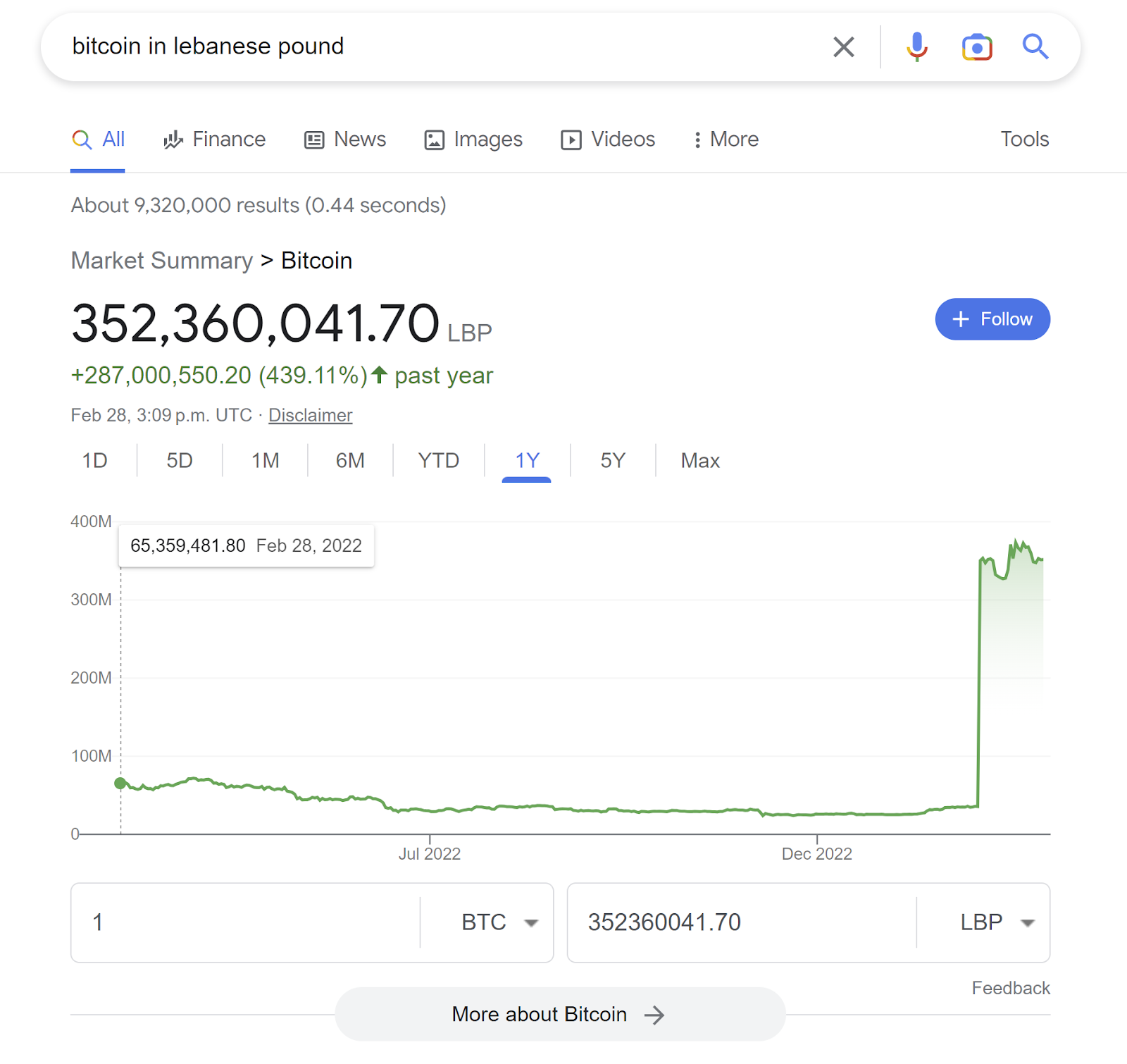Click the Jul 2022 axis label
1127x1064 pixels.
click(430, 854)
